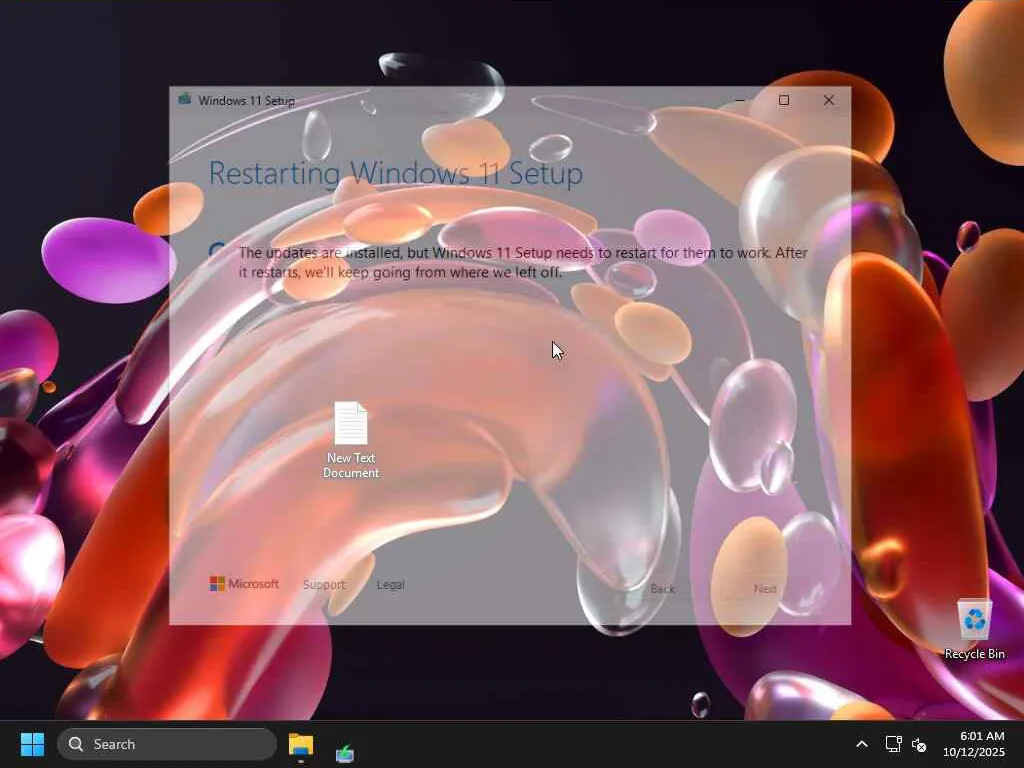The image size is (1024, 768).
Task: Open File Explorer from the taskbar
Action: coord(301,744)
